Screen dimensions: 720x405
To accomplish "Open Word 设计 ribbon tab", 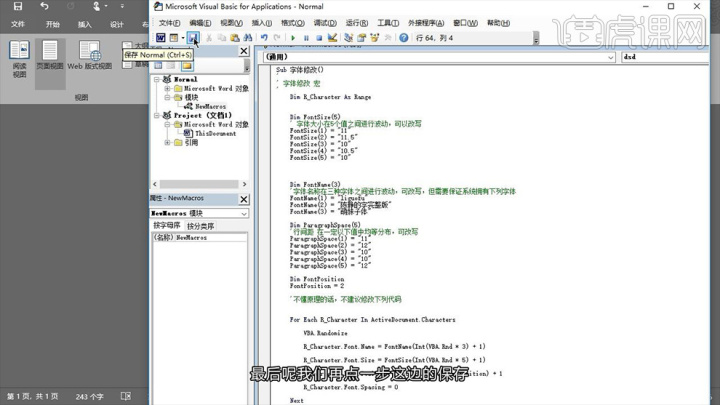I will coord(117,25).
